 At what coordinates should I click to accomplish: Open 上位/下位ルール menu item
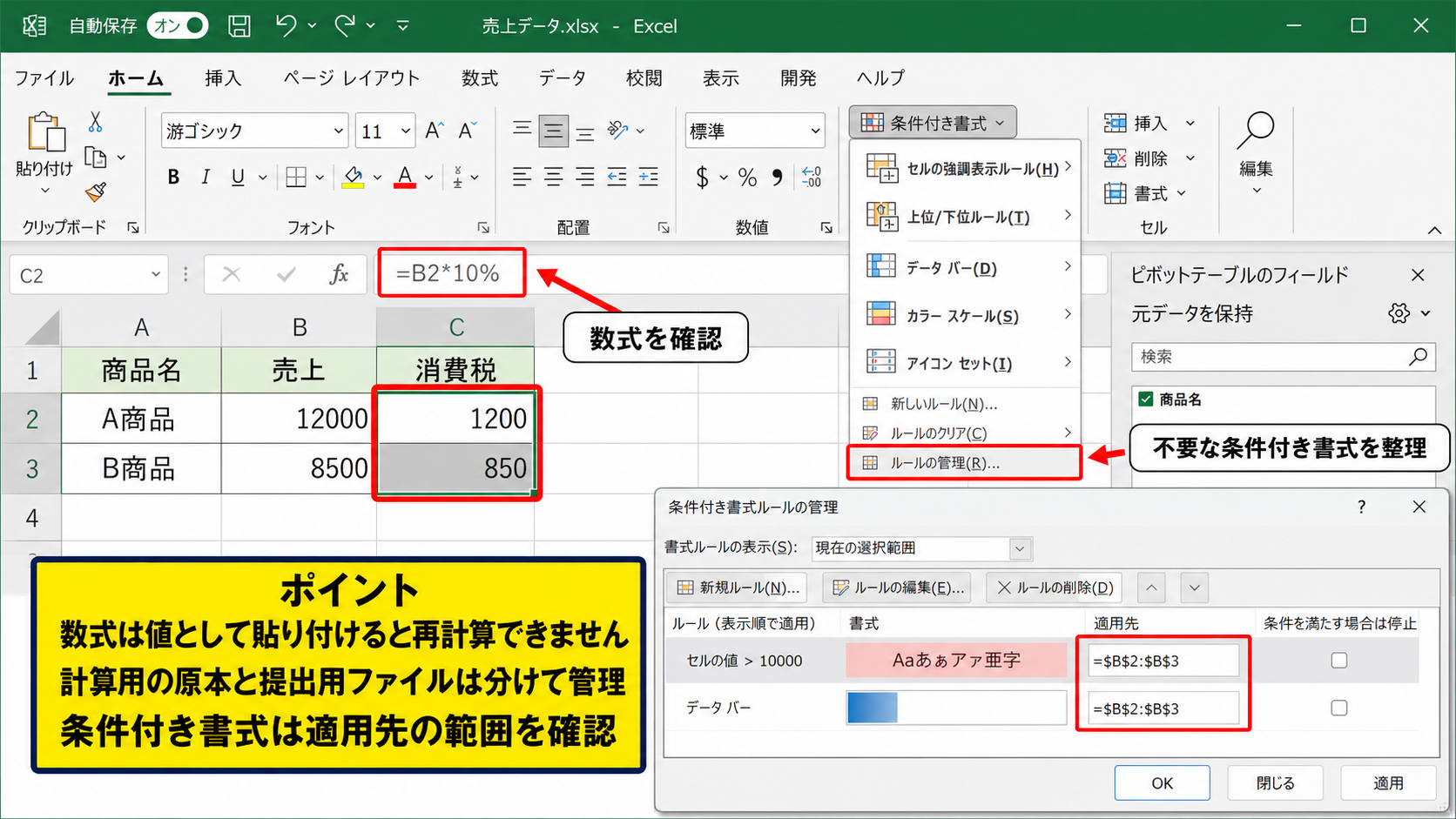click(x=966, y=217)
